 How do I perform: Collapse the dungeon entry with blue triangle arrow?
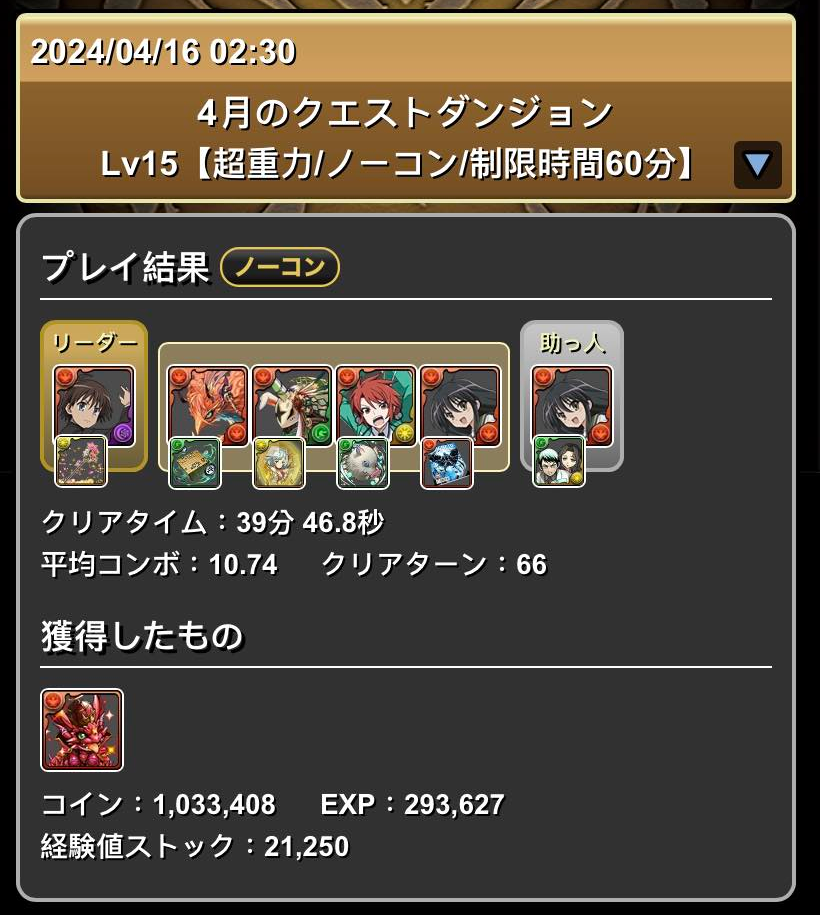click(757, 165)
